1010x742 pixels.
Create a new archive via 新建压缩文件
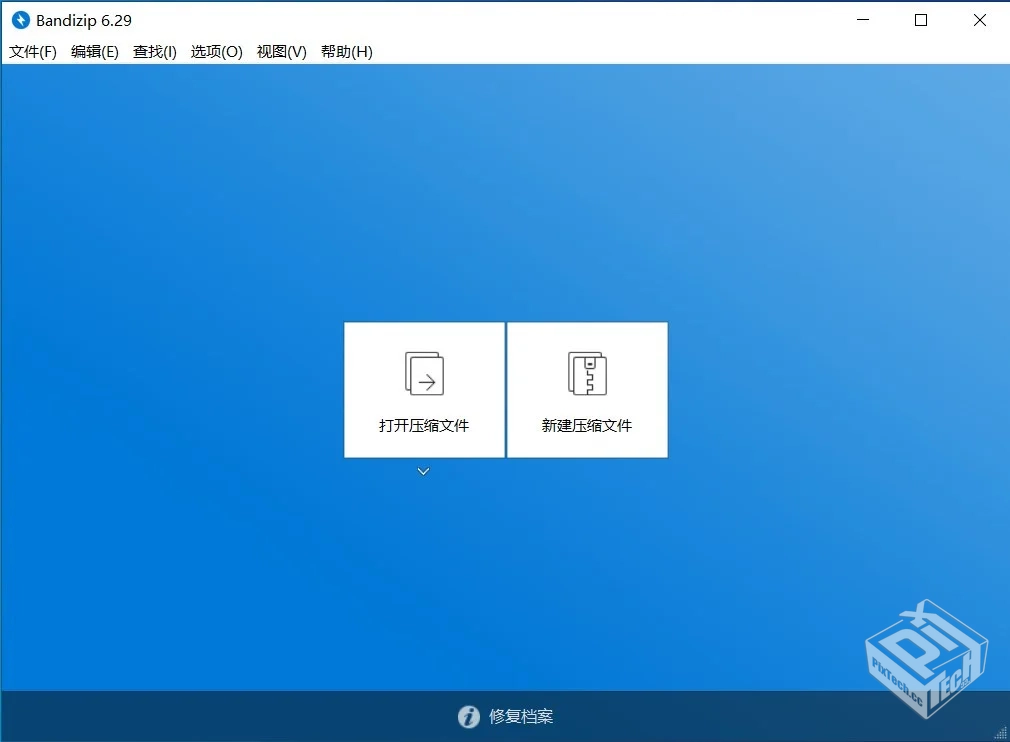click(x=587, y=425)
